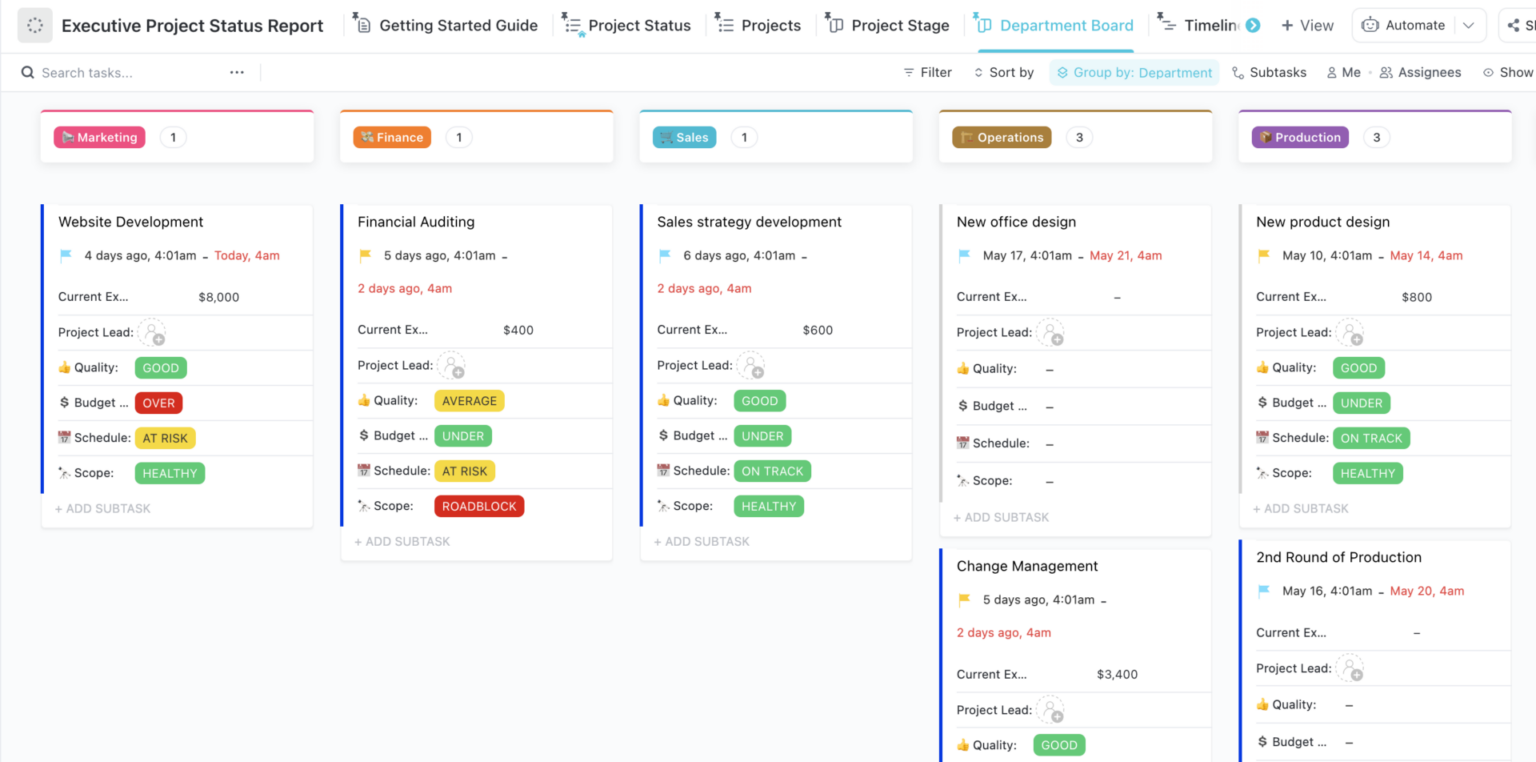Click the Assignees icon in the toolbar
Screen dimensions: 1536x762
coord(1421,72)
